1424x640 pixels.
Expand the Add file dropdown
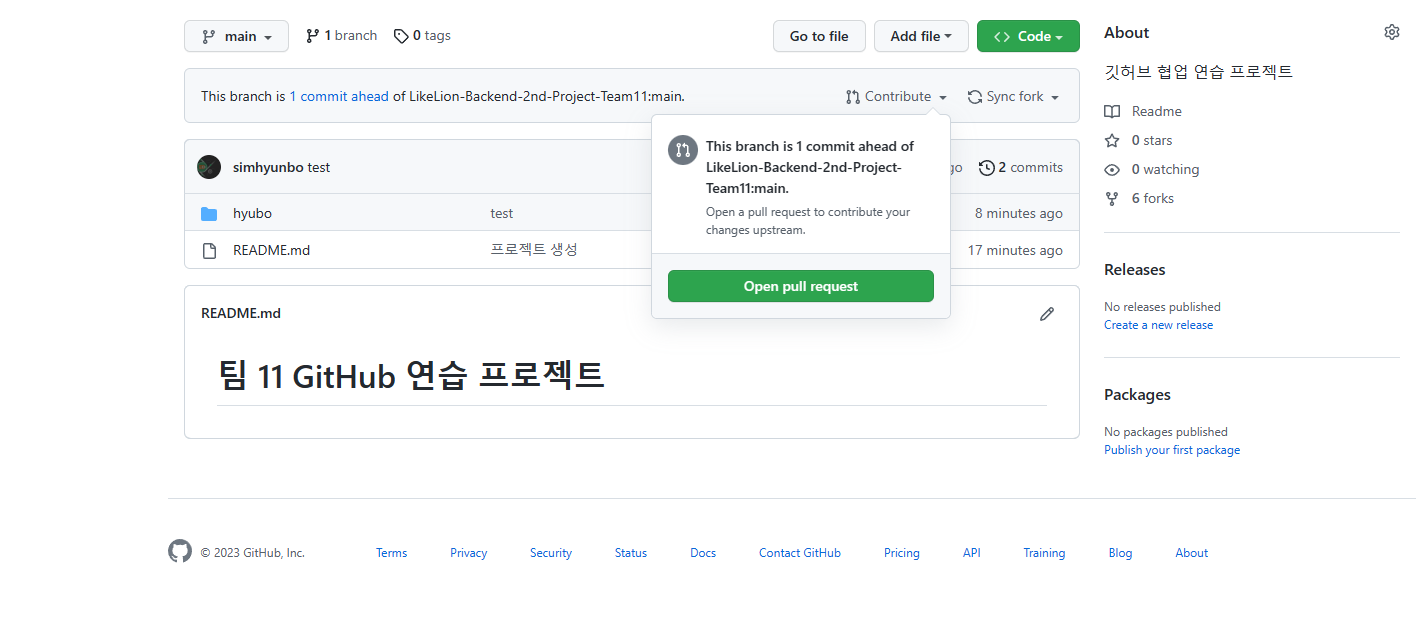(921, 35)
